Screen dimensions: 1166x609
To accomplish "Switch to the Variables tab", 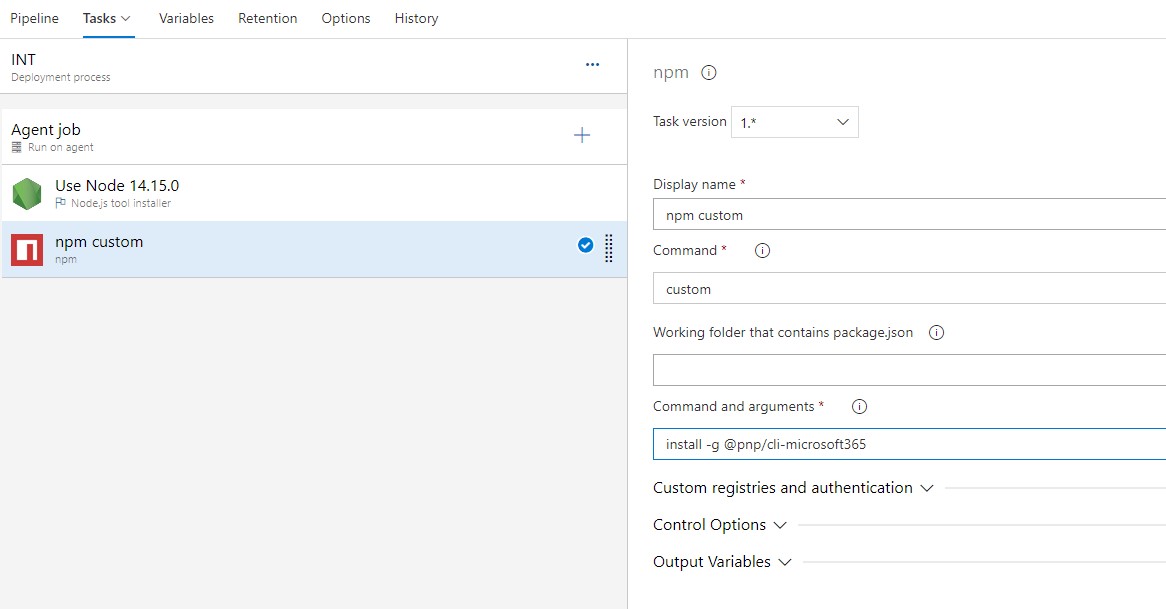I will click(x=186, y=18).
